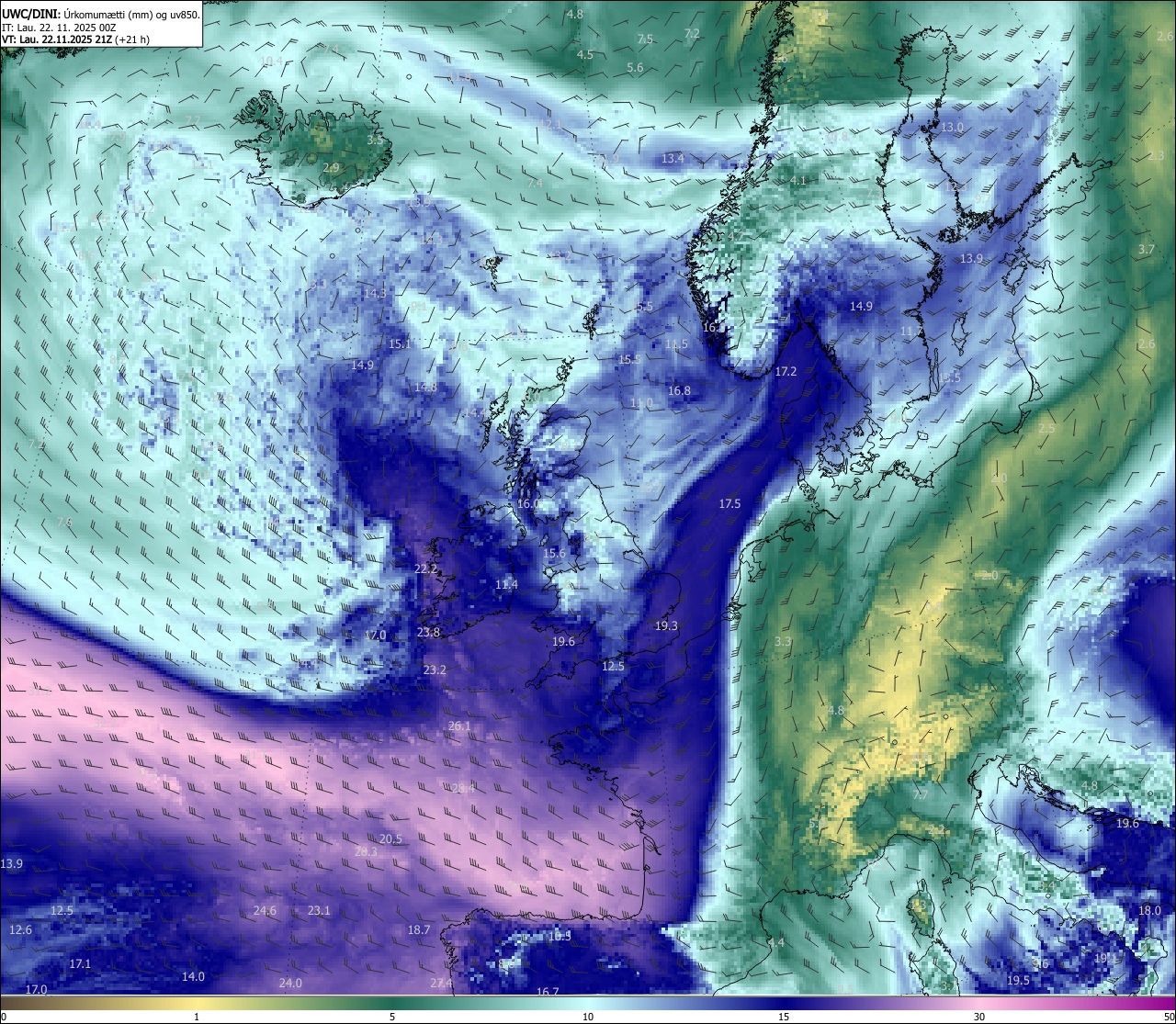Click the 17.2 value on the map
Viewport: 1176px width, 1024px height.
click(786, 372)
